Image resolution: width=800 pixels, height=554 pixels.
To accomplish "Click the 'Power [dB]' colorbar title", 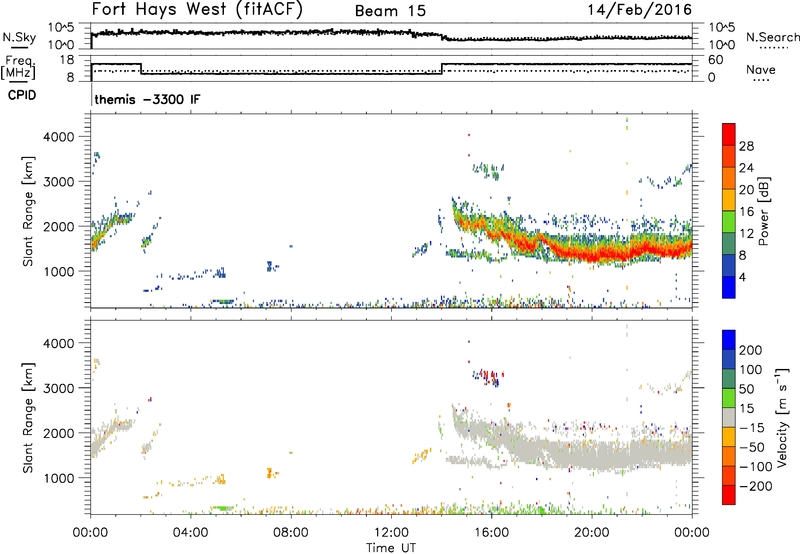I will pos(763,211).
